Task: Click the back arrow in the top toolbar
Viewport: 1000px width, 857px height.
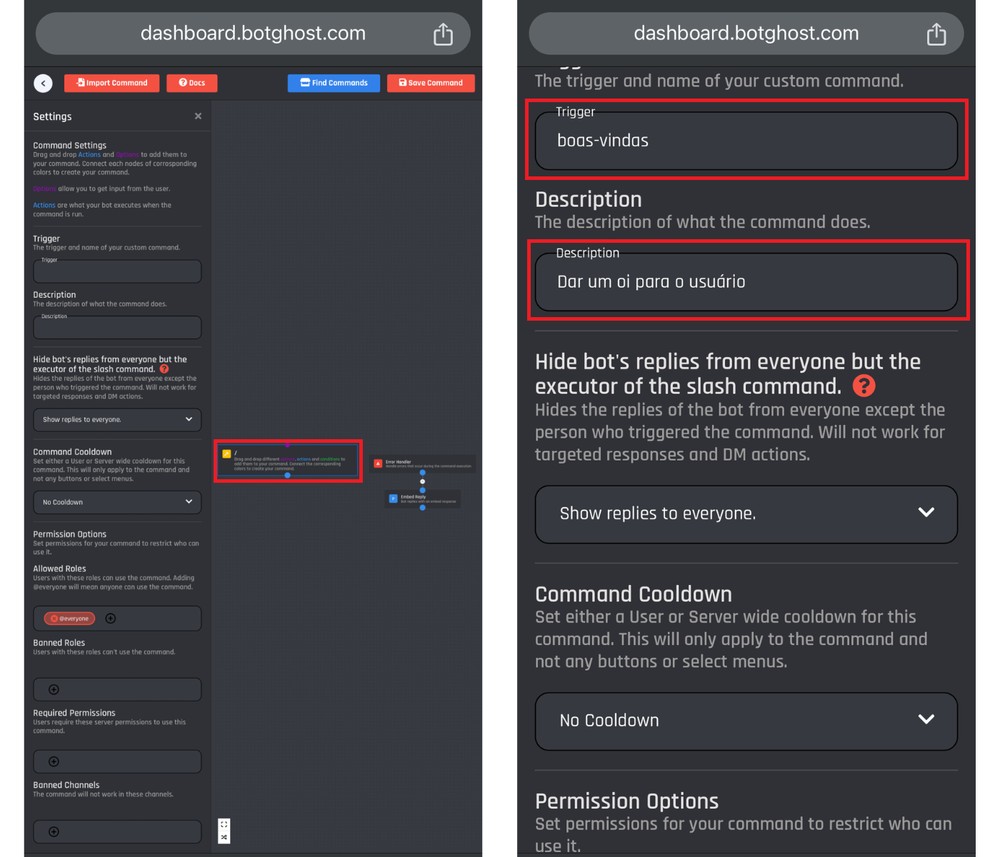Action: tap(42, 83)
